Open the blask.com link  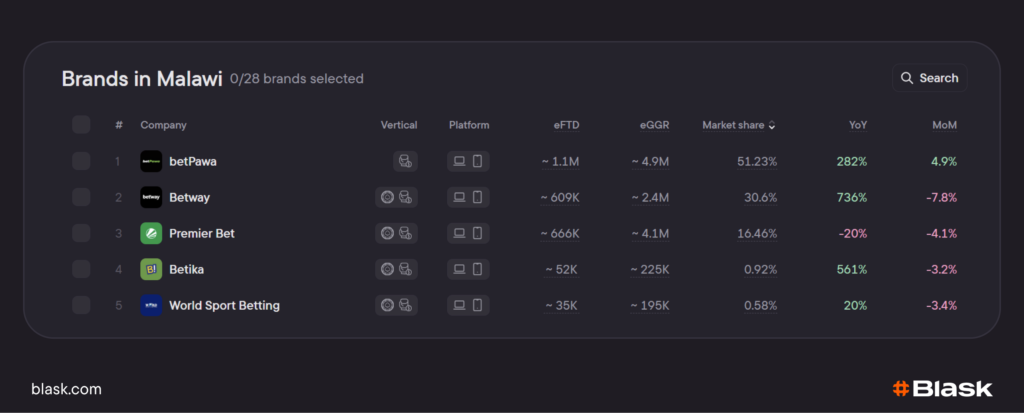(x=66, y=389)
